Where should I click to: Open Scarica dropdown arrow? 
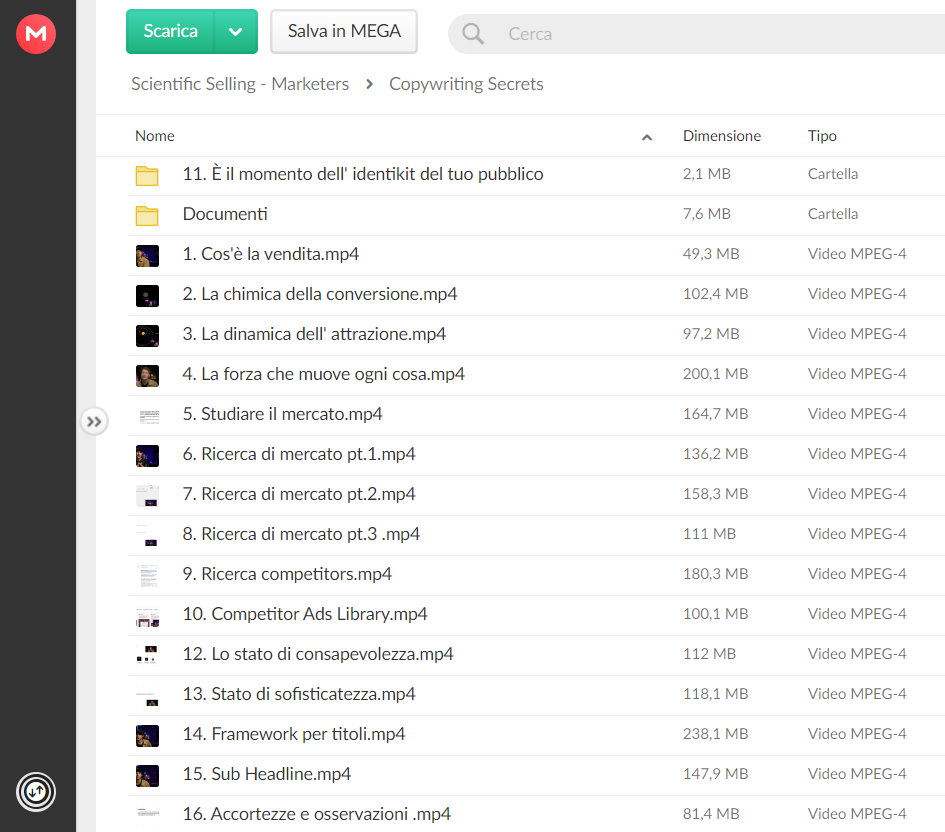point(236,31)
